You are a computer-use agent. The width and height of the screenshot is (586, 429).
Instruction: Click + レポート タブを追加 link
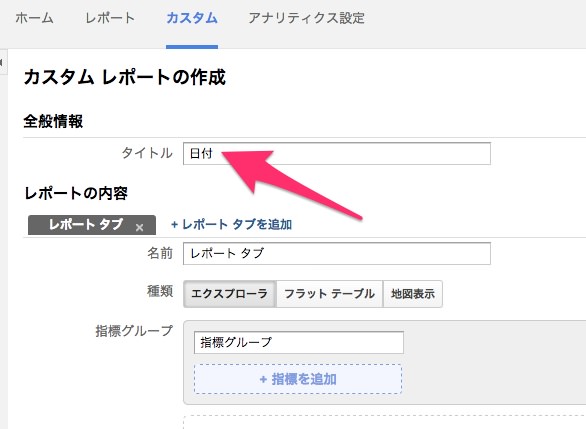[231, 225]
